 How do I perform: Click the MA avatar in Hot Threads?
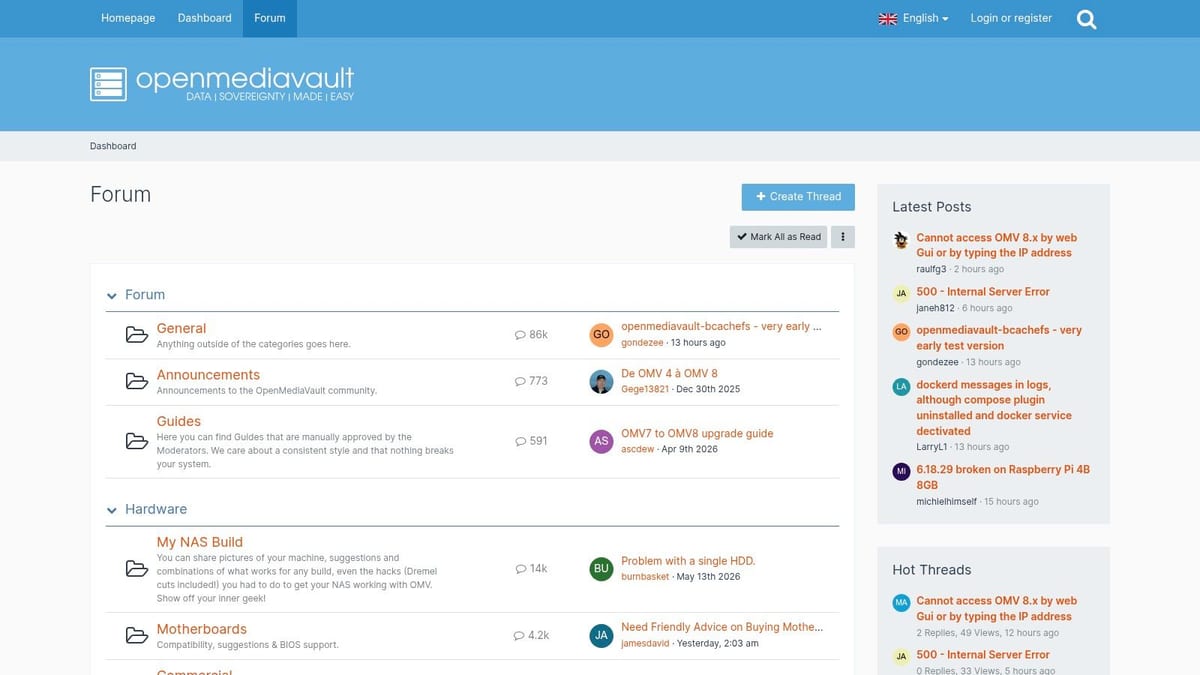901,602
